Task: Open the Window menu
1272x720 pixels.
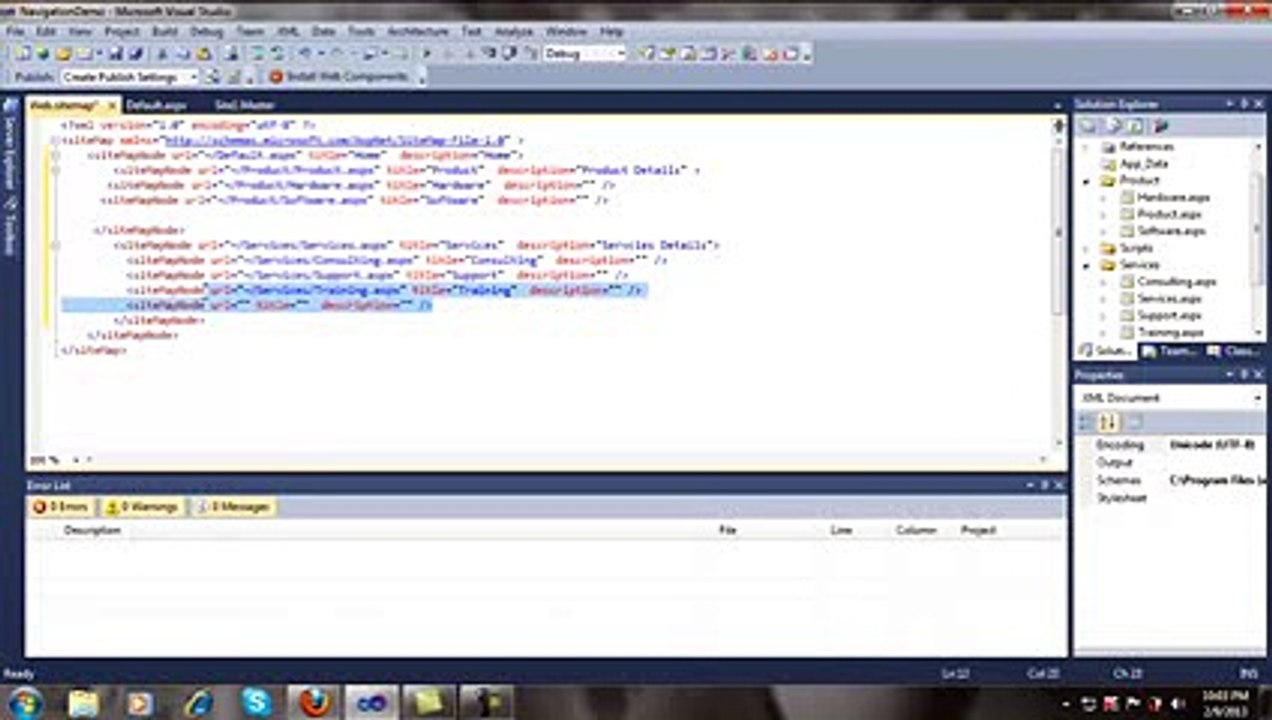Action: pos(566,32)
